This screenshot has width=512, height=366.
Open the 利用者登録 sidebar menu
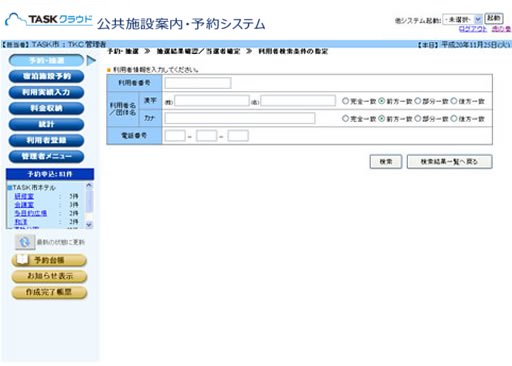tap(46, 140)
